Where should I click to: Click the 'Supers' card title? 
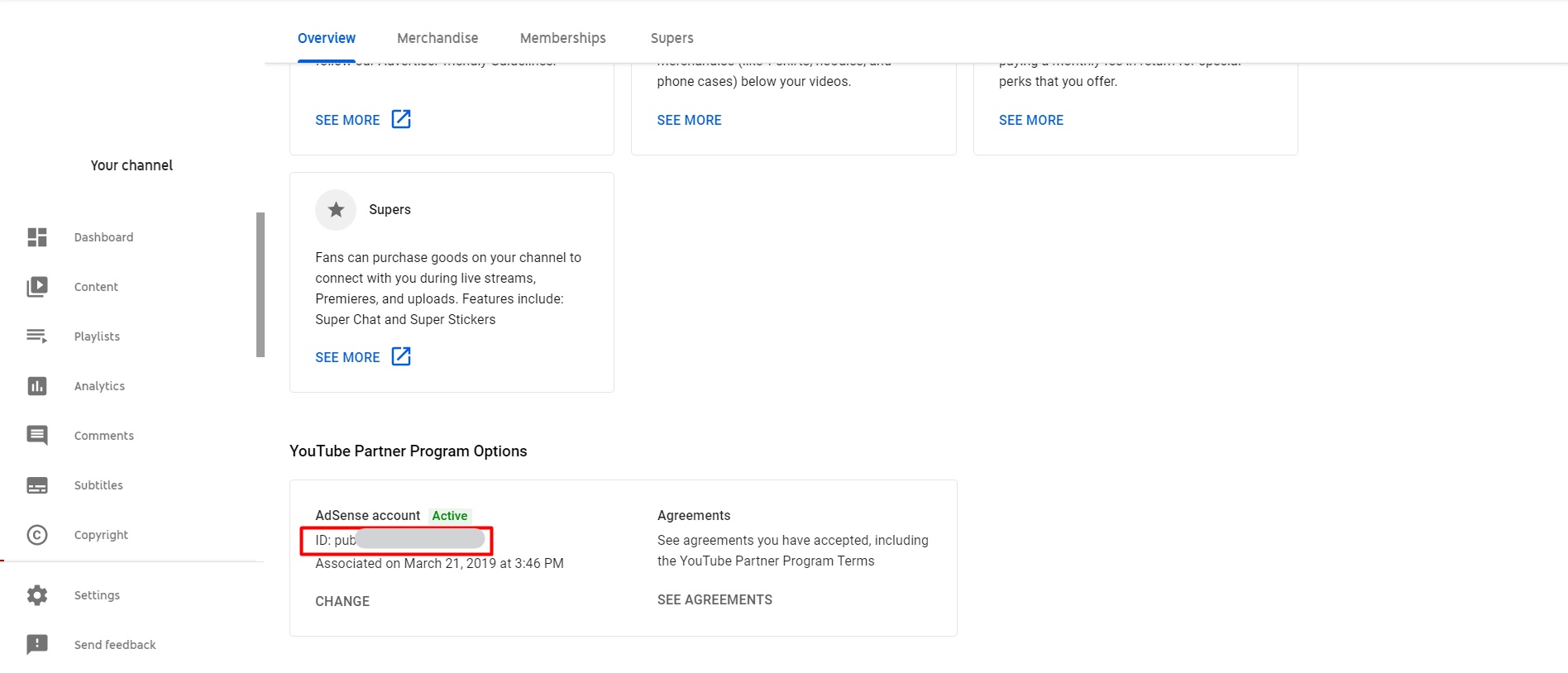pyautogui.click(x=390, y=209)
